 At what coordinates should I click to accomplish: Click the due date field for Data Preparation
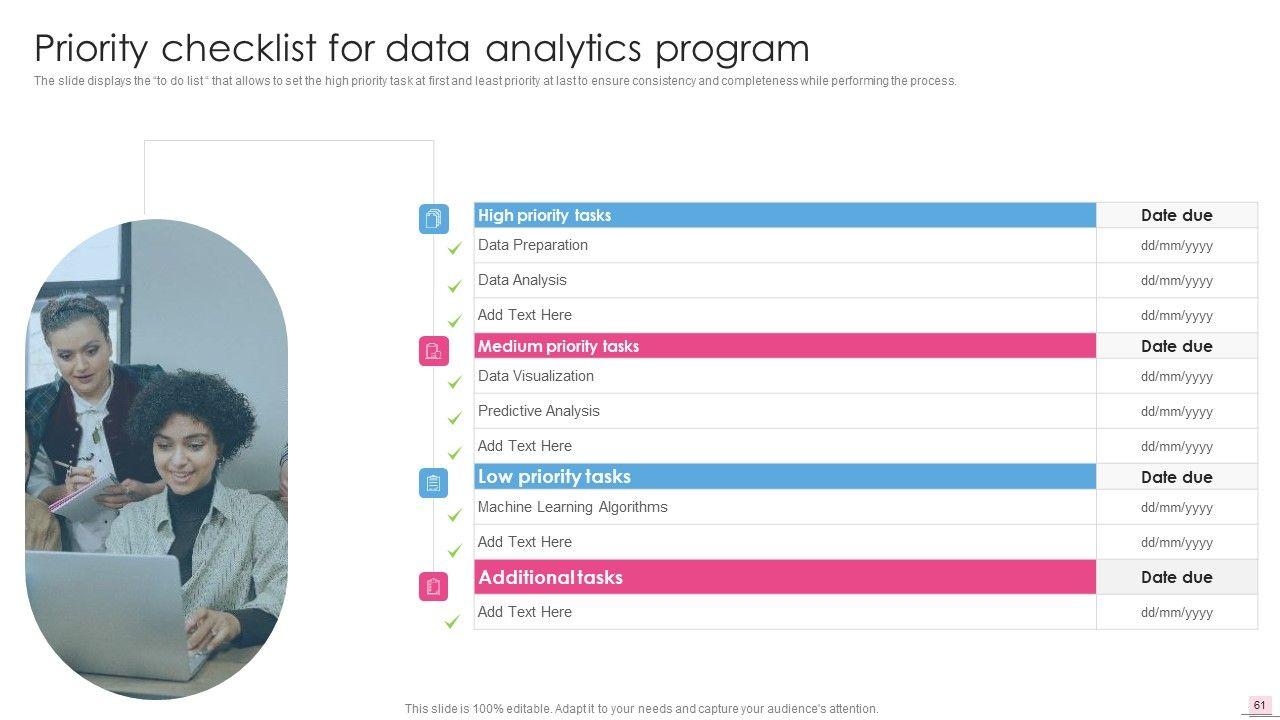(1176, 246)
